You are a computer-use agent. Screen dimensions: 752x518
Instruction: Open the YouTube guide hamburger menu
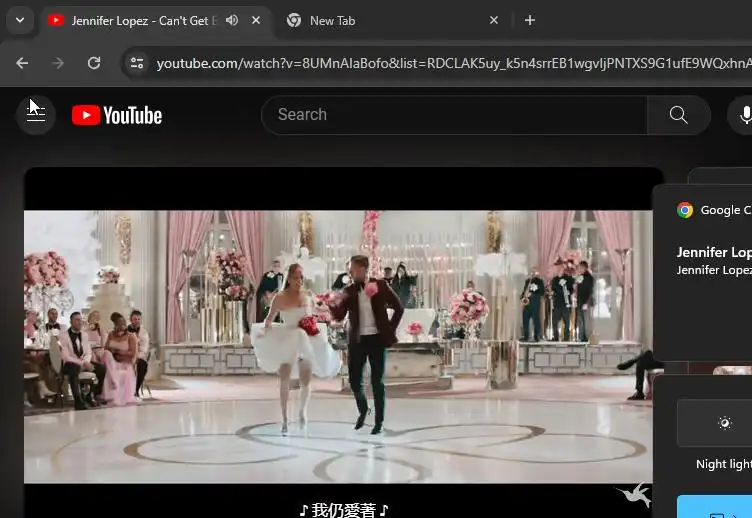tap(36, 115)
